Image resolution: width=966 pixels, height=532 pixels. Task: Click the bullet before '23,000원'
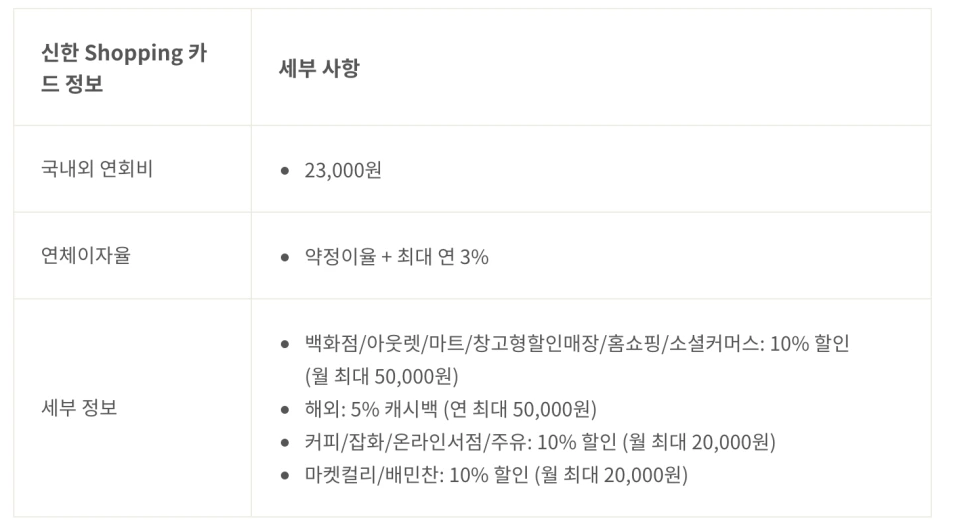point(285,171)
